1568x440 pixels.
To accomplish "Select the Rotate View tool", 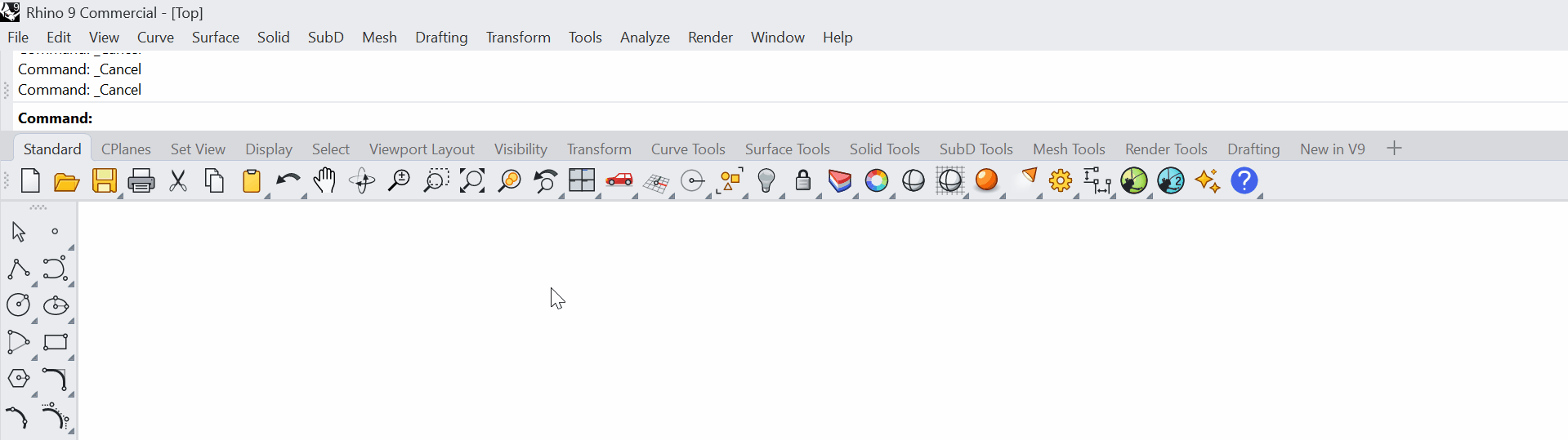I will (x=362, y=180).
